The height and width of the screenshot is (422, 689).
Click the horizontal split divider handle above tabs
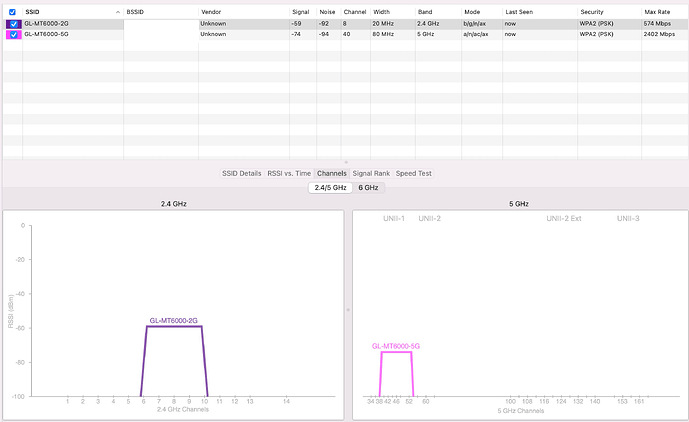click(x=346, y=162)
